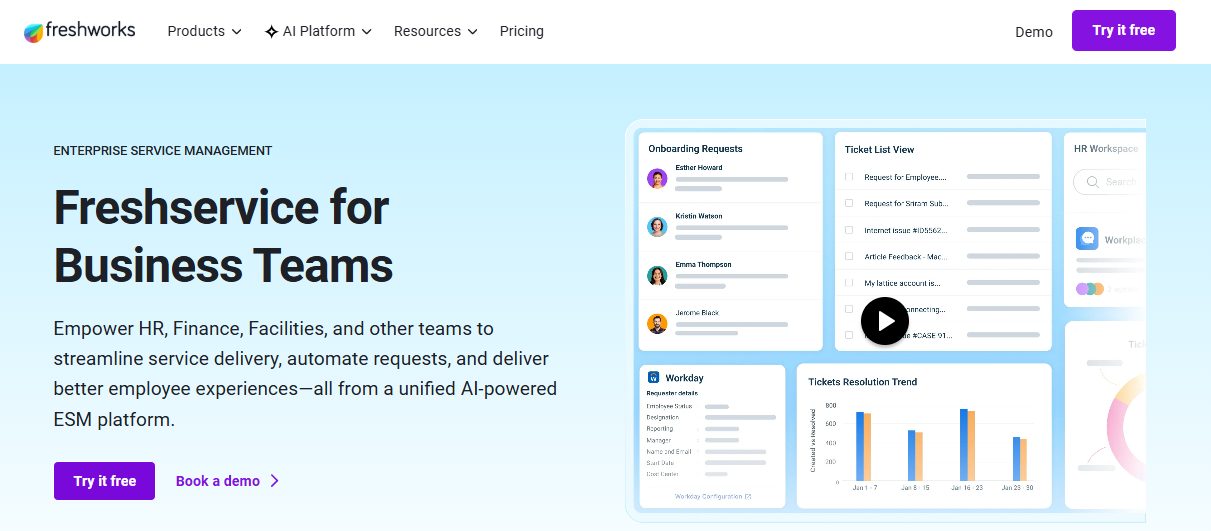Screen dimensions: 1211x531
Task: Click the HR Workspace search magnifier icon
Action: tap(1092, 182)
